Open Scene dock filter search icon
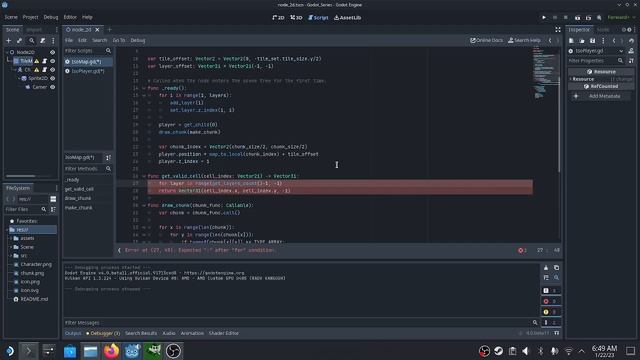 pyautogui.click(x=31, y=40)
